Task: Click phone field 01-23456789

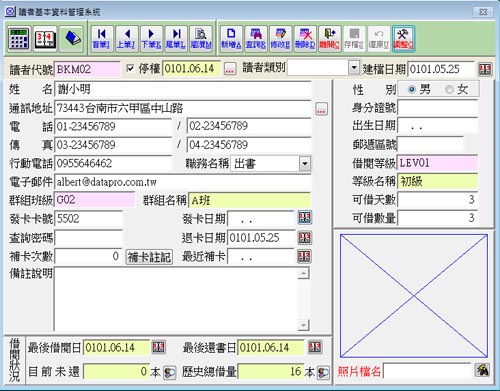Action: pos(113,127)
